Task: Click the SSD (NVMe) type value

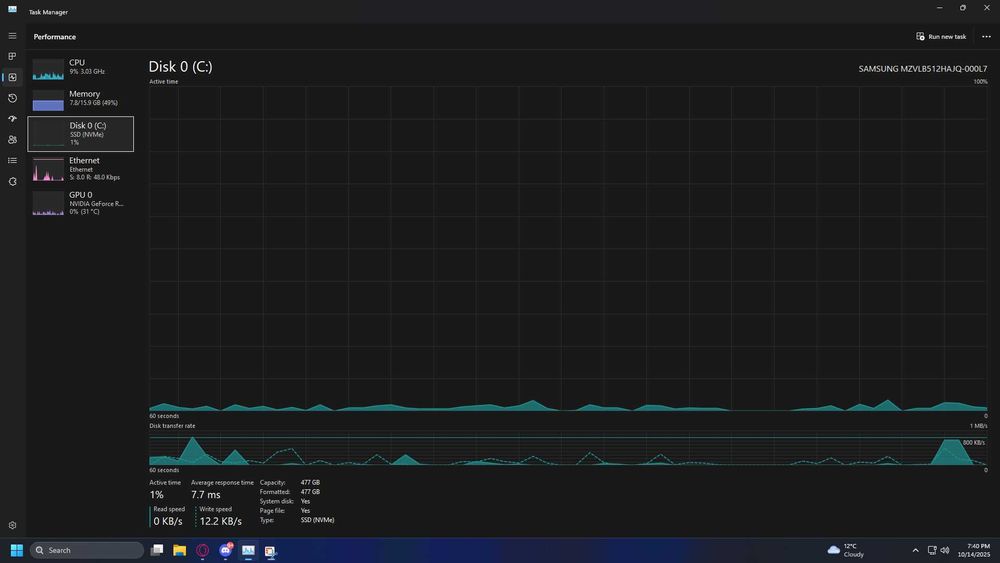Action: pyautogui.click(x=317, y=520)
